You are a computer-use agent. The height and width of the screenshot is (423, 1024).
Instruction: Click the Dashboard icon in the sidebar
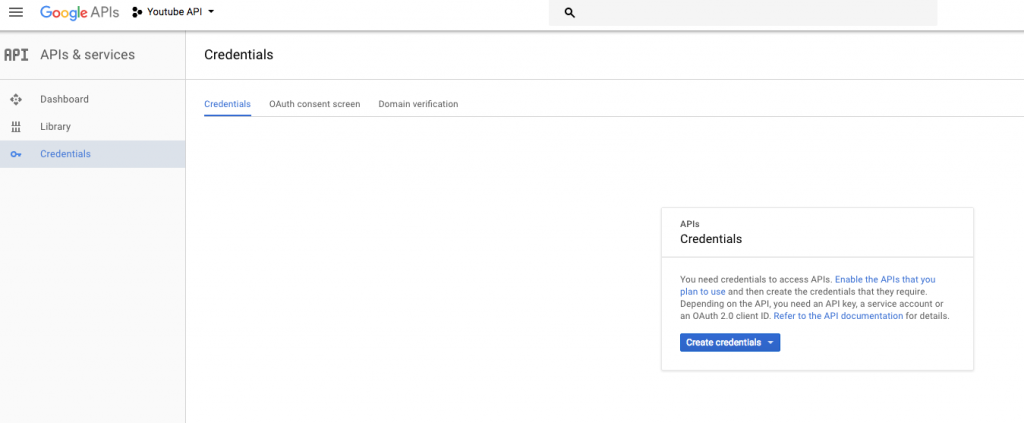click(15, 99)
